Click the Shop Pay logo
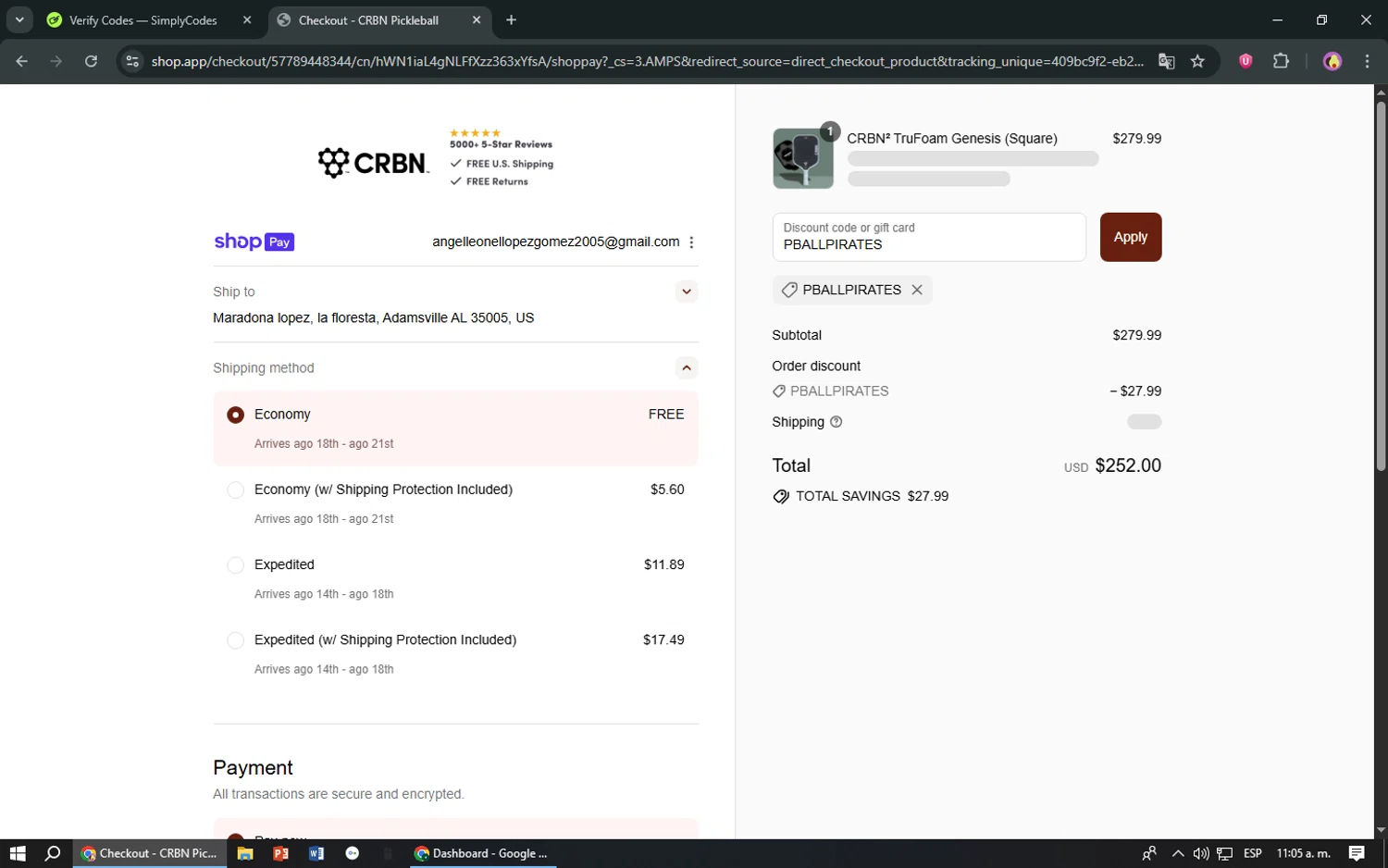The height and width of the screenshot is (868, 1388). 254,242
